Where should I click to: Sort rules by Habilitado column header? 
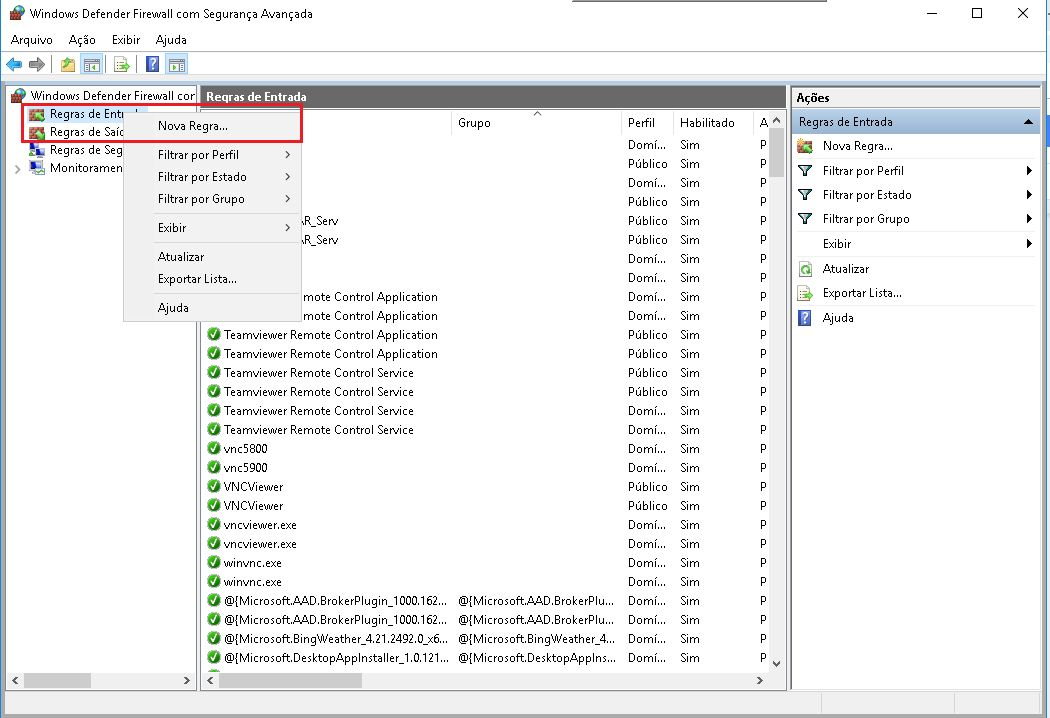[714, 123]
